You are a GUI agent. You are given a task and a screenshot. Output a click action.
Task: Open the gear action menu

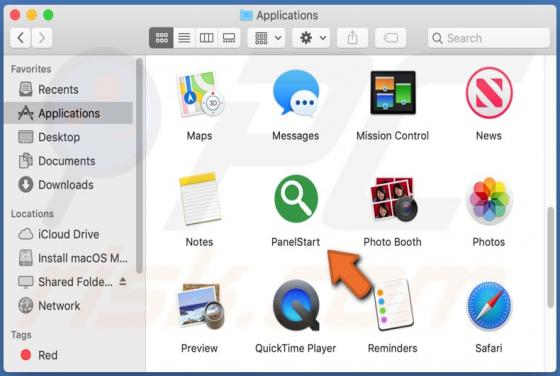[x=311, y=37]
